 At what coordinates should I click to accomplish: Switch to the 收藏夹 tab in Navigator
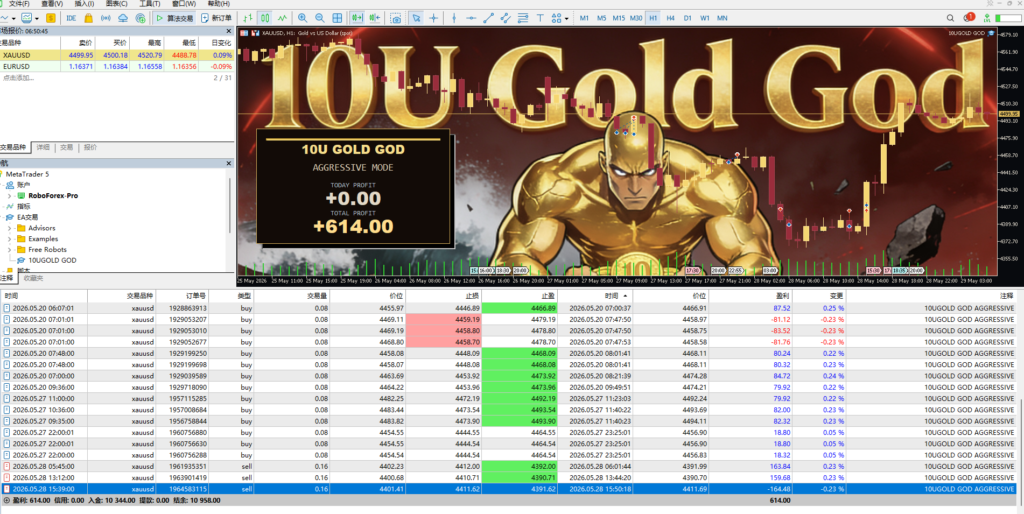click(x=33, y=278)
